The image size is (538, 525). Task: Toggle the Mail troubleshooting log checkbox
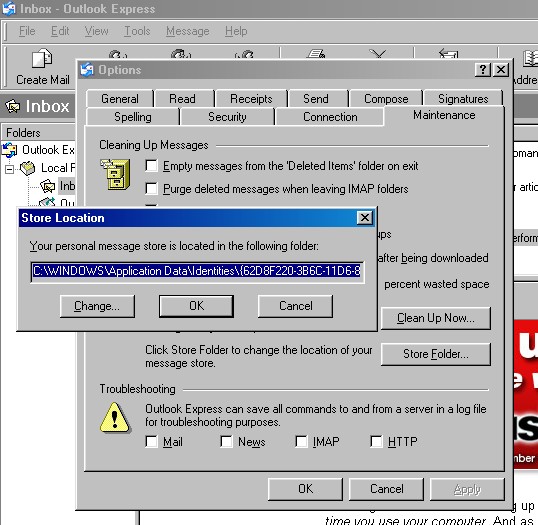click(151, 441)
